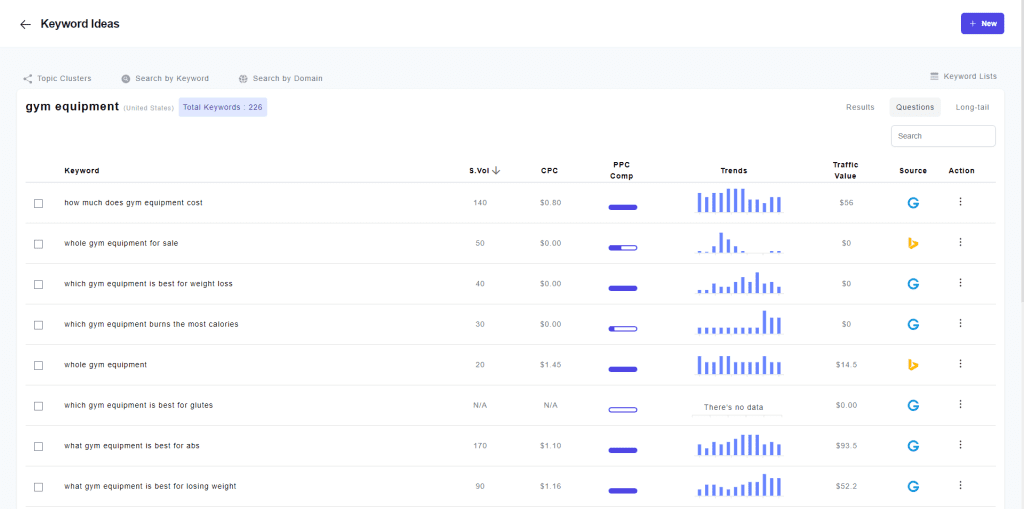Screen dimensions: 1024x509
Task: Click the New button
Action: 982,23
